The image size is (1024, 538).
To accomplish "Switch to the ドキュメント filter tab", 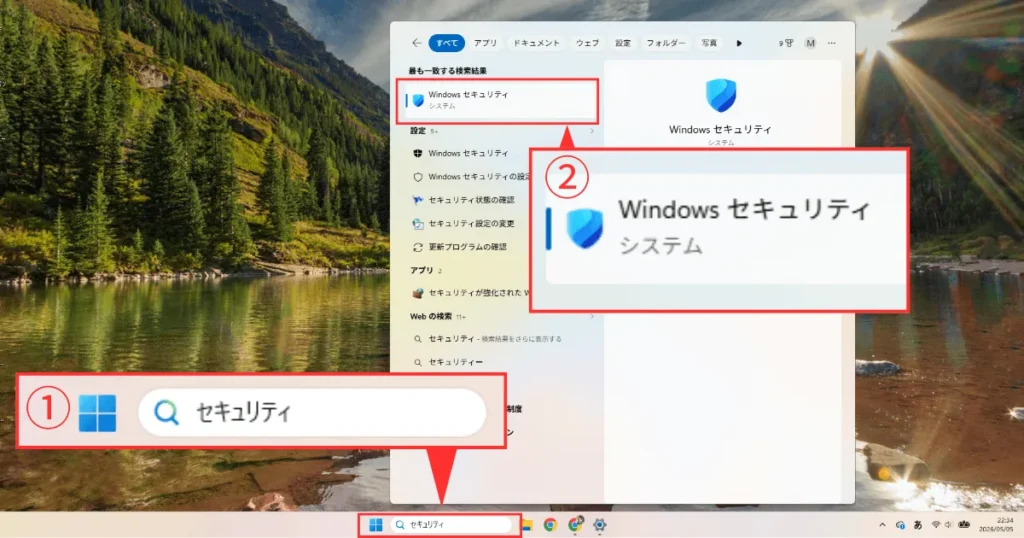I will [536, 43].
